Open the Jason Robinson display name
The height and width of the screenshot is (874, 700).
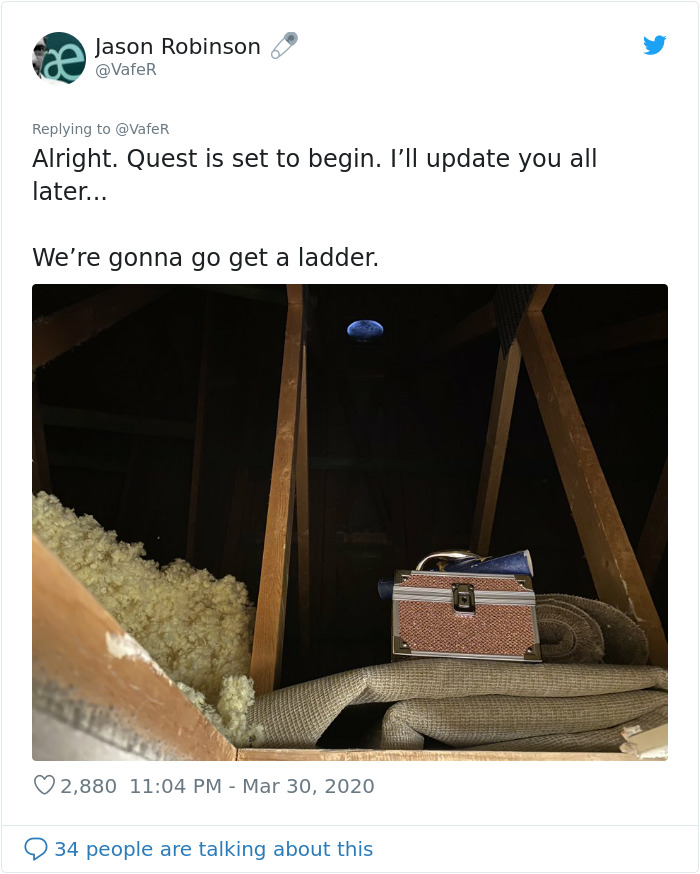coord(178,46)
